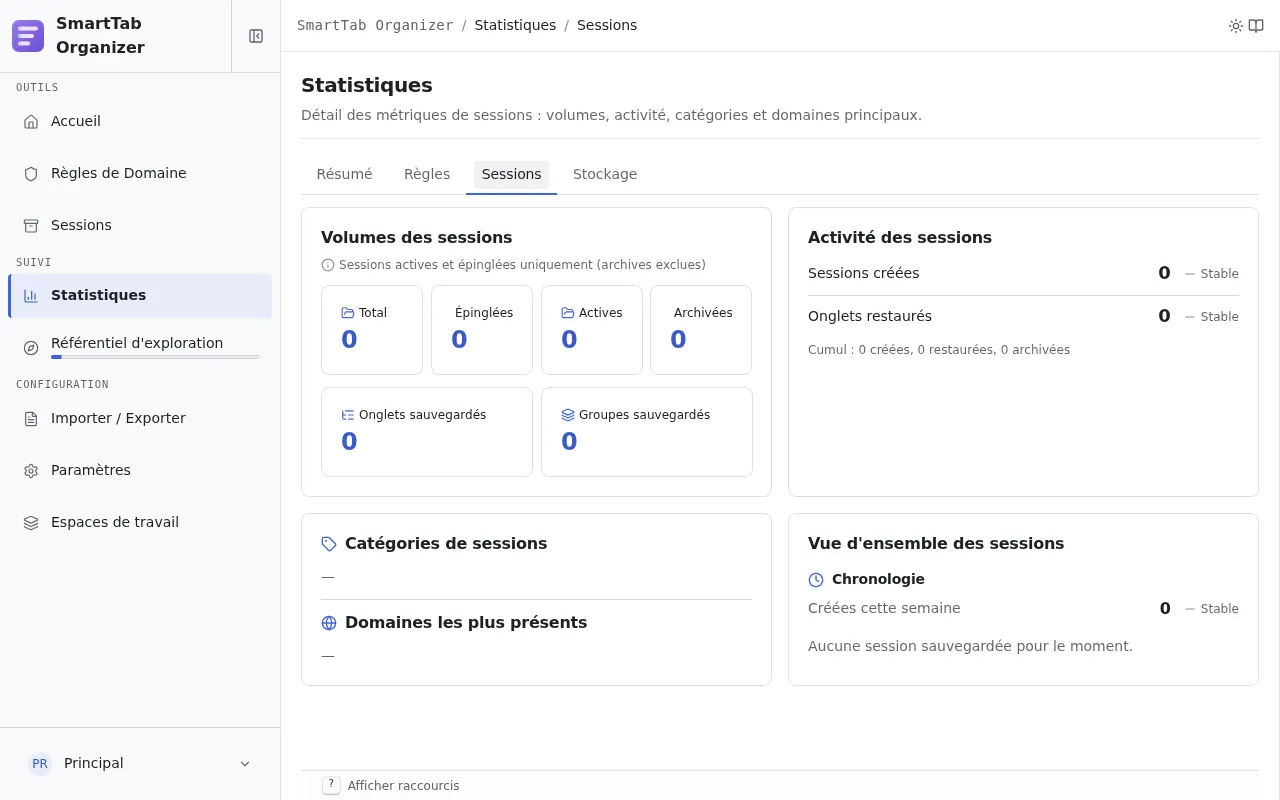
Task: Click the Statistiques bar chart icon
Action: (x=31, y=295)
